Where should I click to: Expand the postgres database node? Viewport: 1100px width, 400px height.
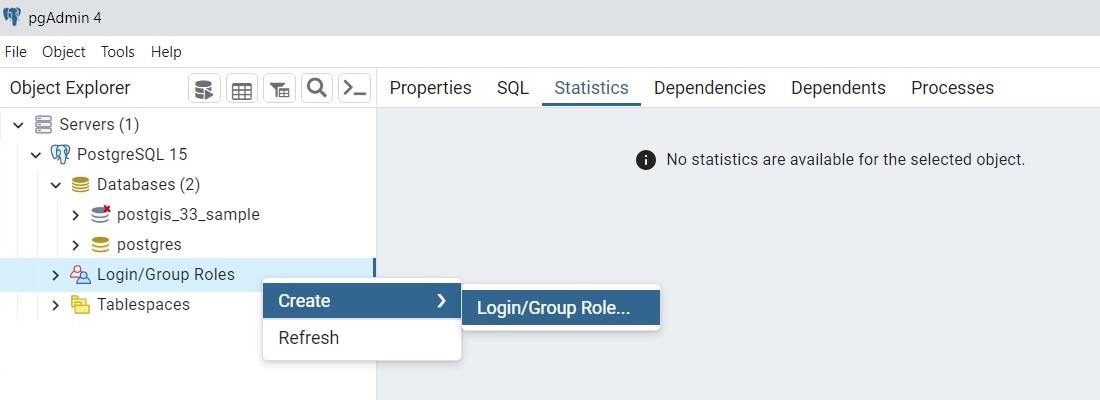[76, 245]
